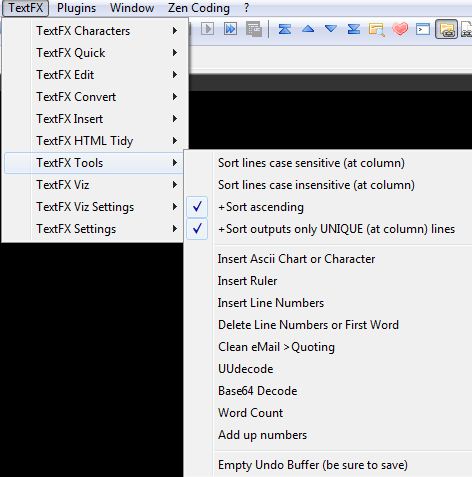Image resolution: width=472 pixels, height=477 pixels.
Task: Open the Window menu
Action: pos(132,8)
